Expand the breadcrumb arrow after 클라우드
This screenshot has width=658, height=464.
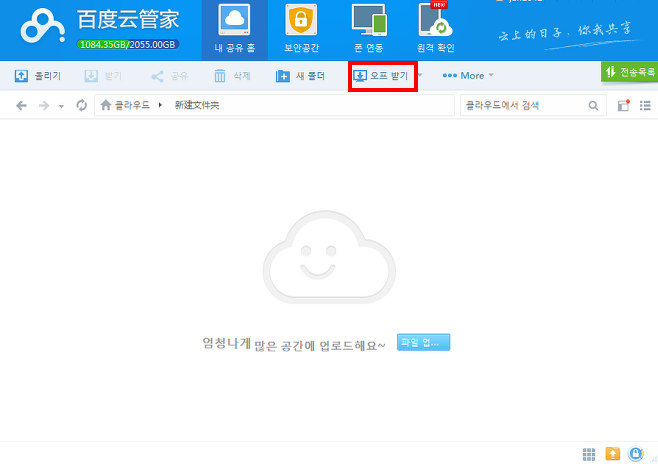click(160, 105)
